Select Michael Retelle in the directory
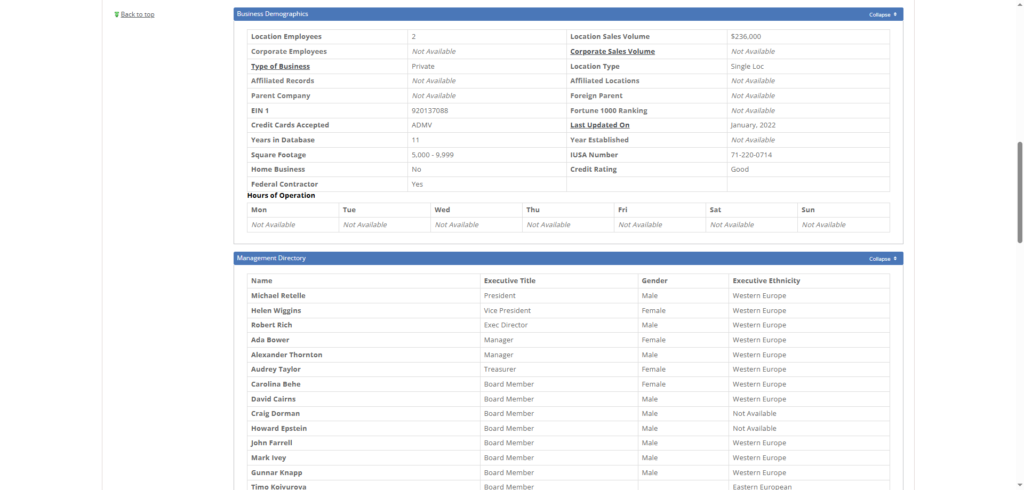Image resolution: width=1024 pixels, height=490 pixels. (x=278, y=296)
